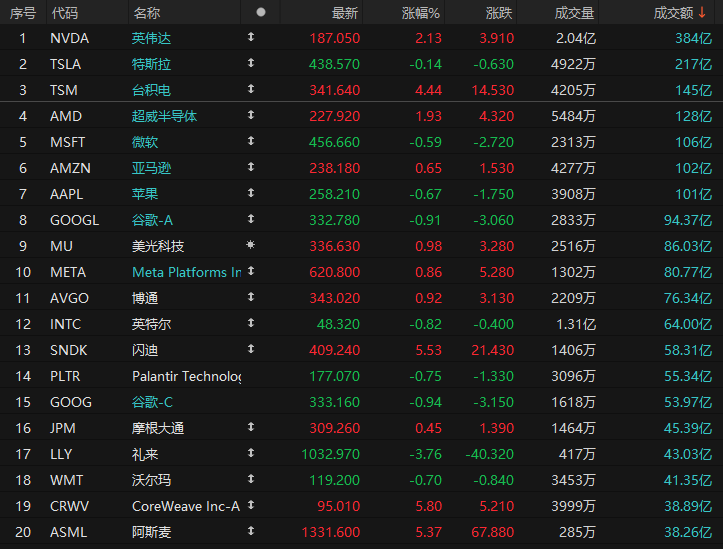Click the marker icon in the AVGO row
Image resolution: width=723 pixels, height=549 pixels.
point(251,297)
